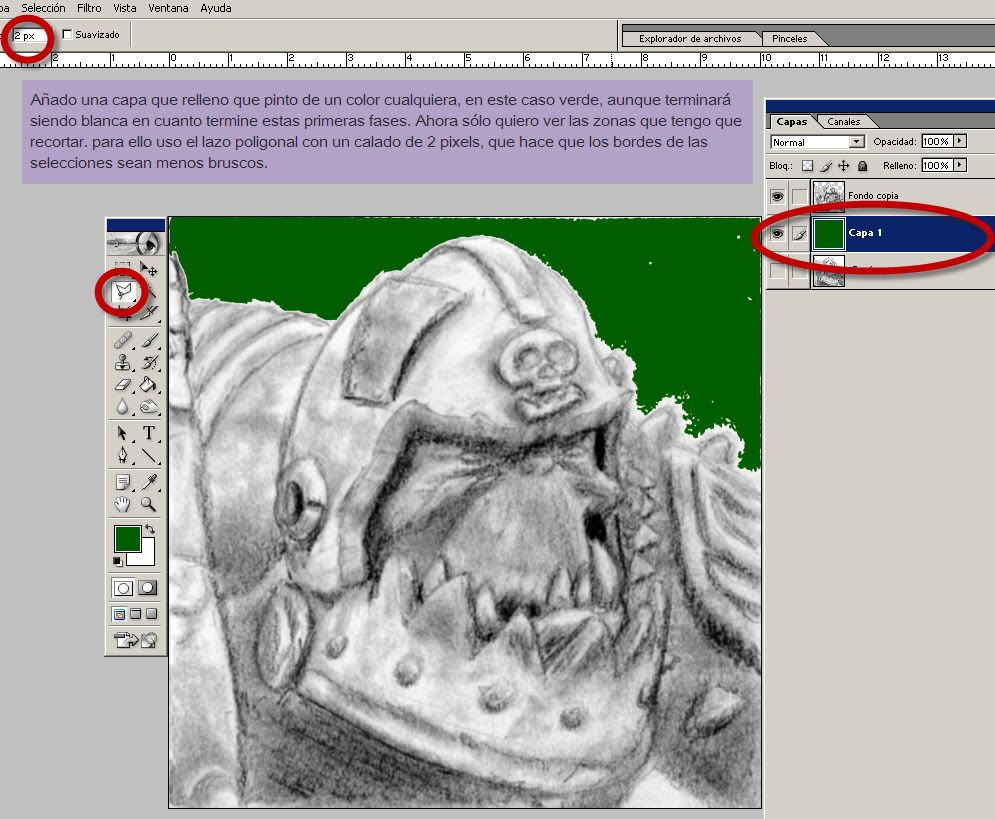Select the Line tool
The image size is (995, 819).
click(x=149, y=455)
